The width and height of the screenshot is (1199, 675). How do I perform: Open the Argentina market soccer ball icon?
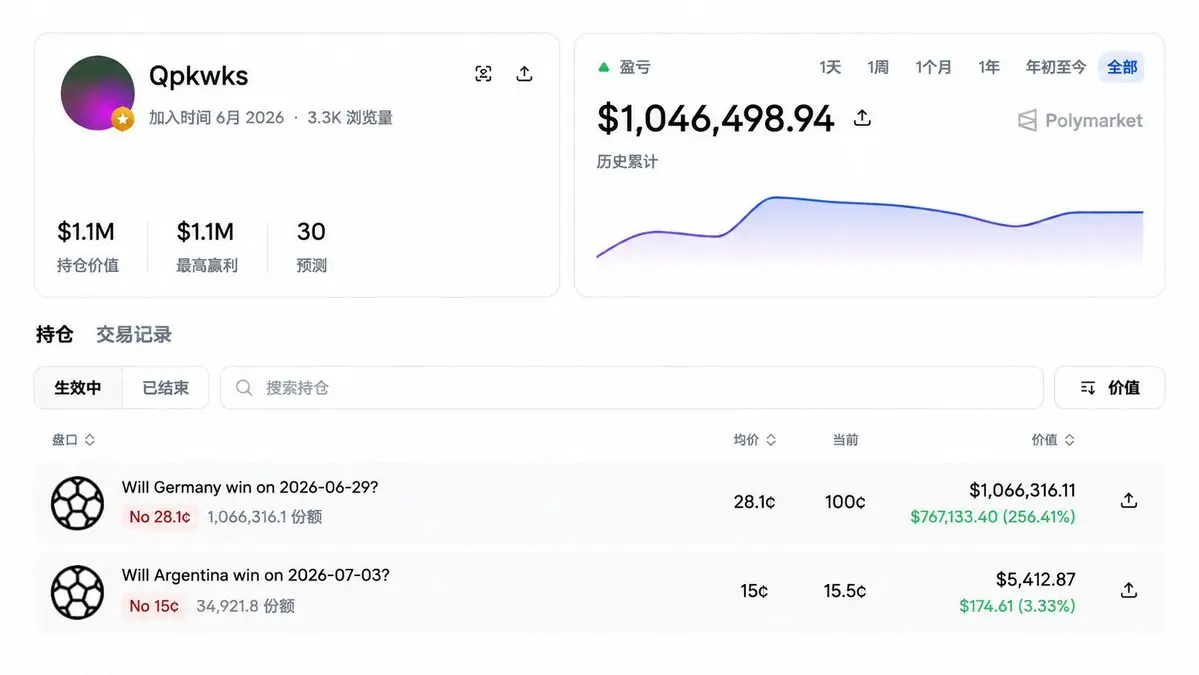coord(77,592)
